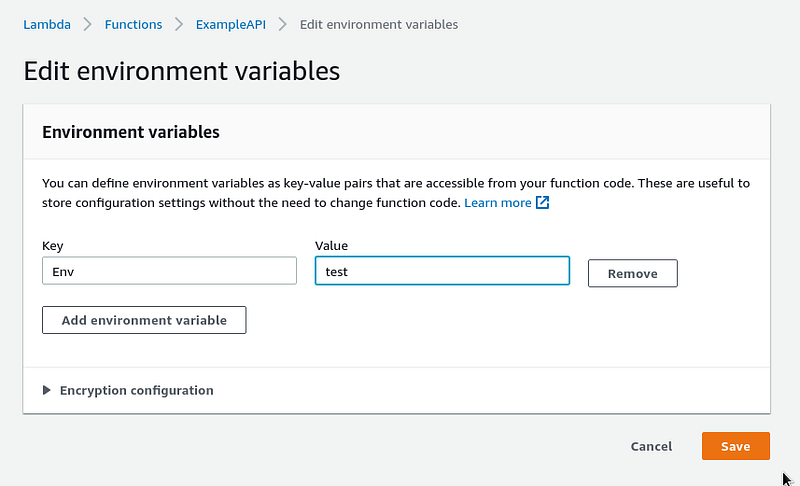Focus the Key field containing Env
Screen dimensions: 800x486
(169, 271)
